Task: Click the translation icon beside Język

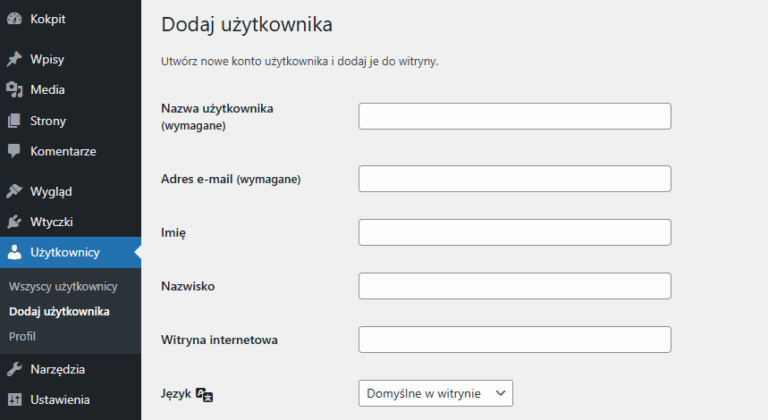Action: (205, 394)
